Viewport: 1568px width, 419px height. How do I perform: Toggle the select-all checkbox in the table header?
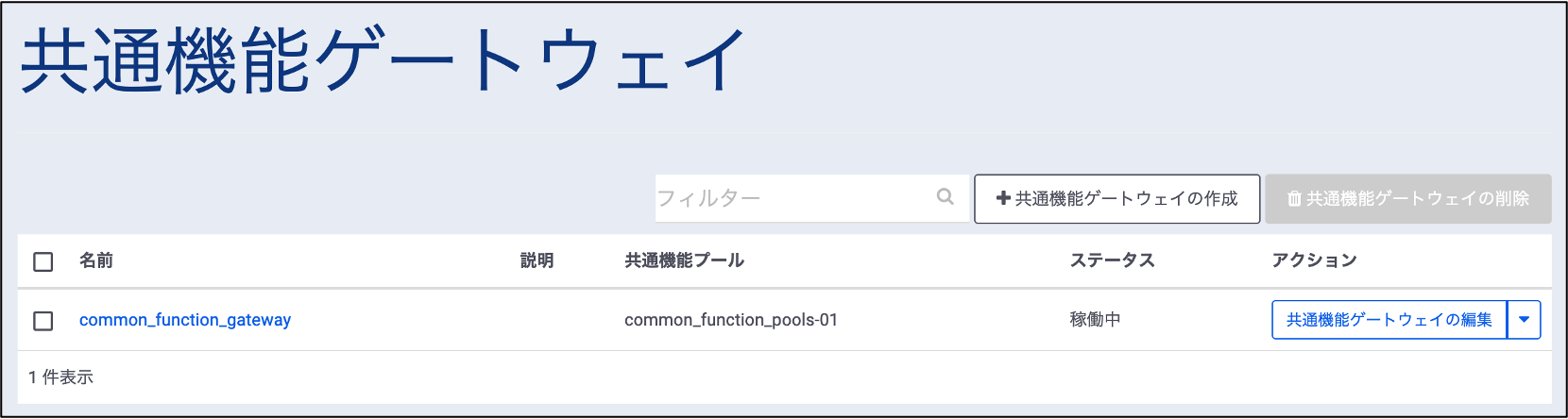click(43, 261)
